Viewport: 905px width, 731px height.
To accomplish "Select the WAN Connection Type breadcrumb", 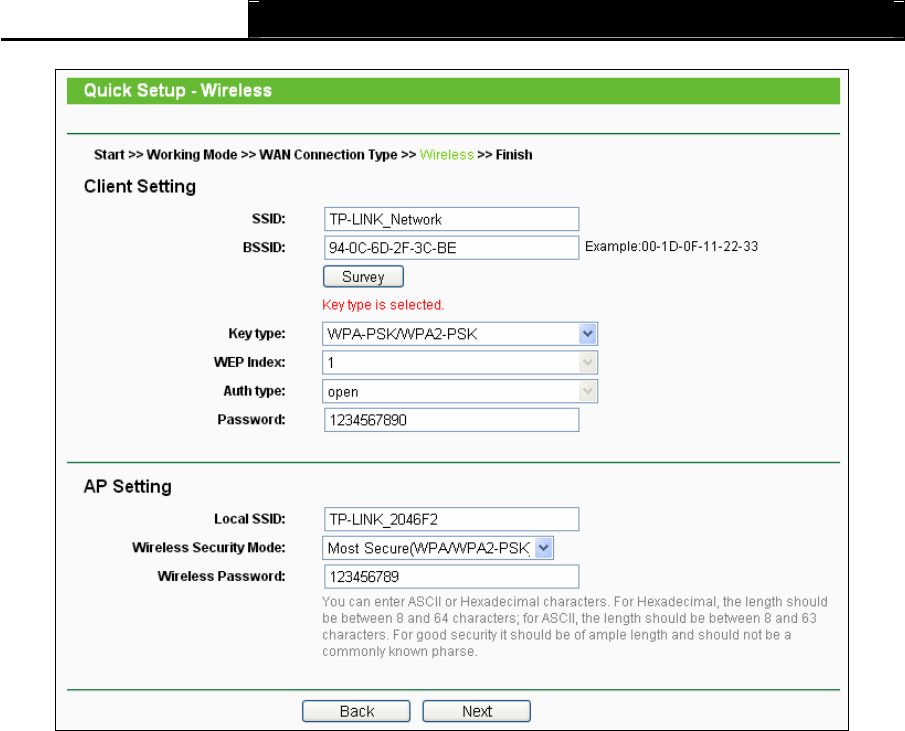I will tap(328, 155).
